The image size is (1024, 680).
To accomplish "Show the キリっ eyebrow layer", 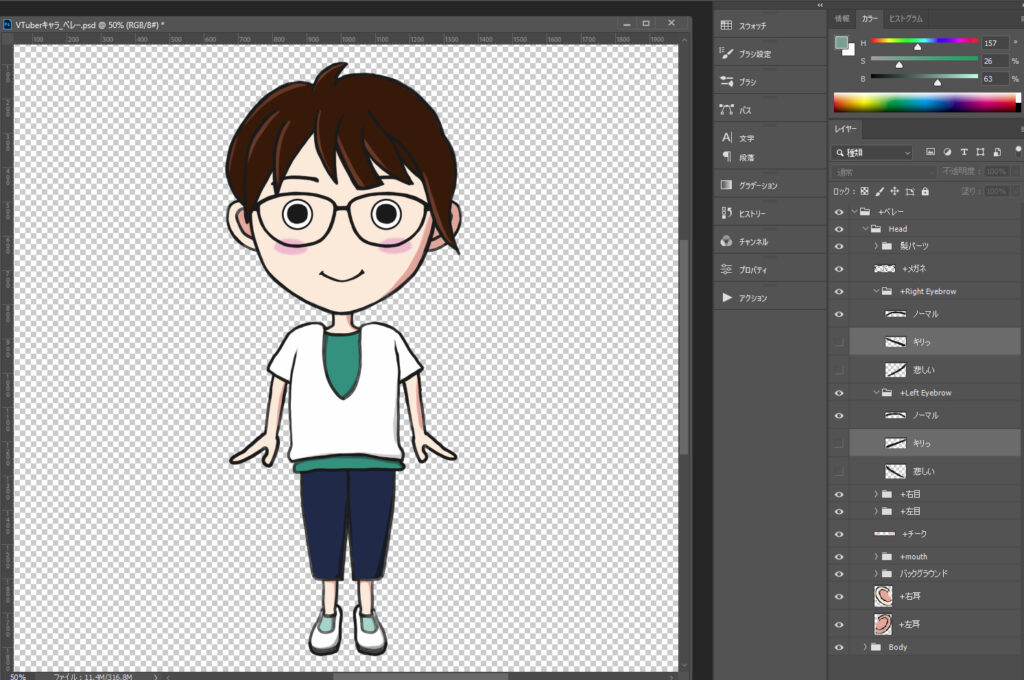I will [839, 341].
